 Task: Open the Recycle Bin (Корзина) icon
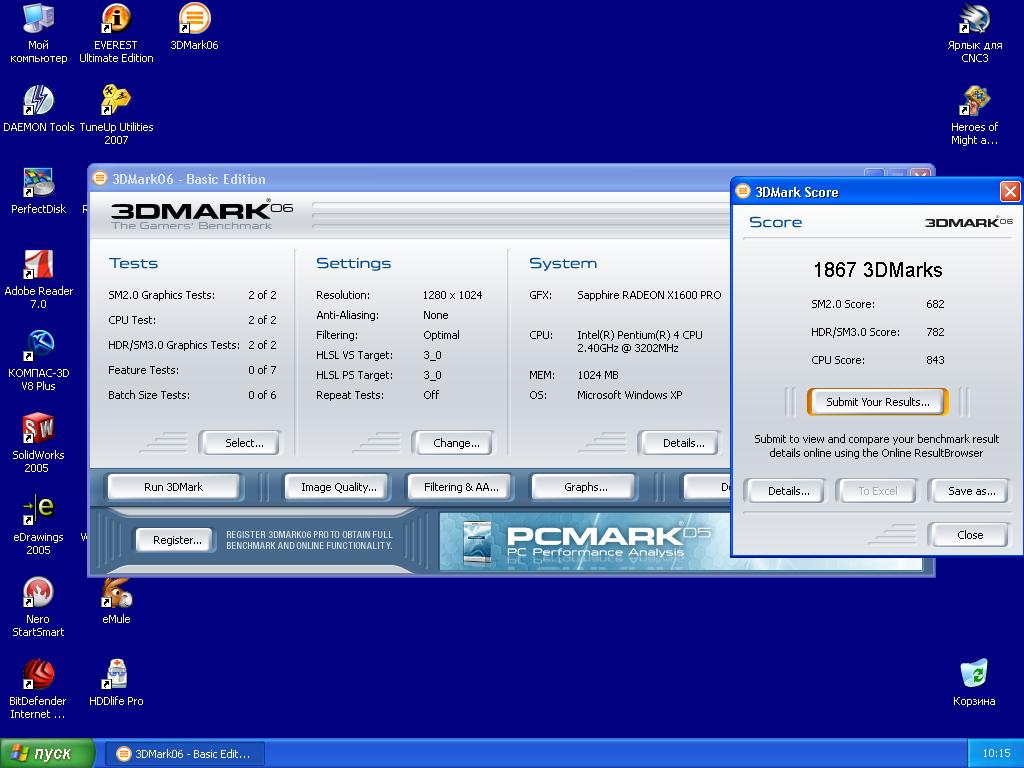click(x=974, y=675)
